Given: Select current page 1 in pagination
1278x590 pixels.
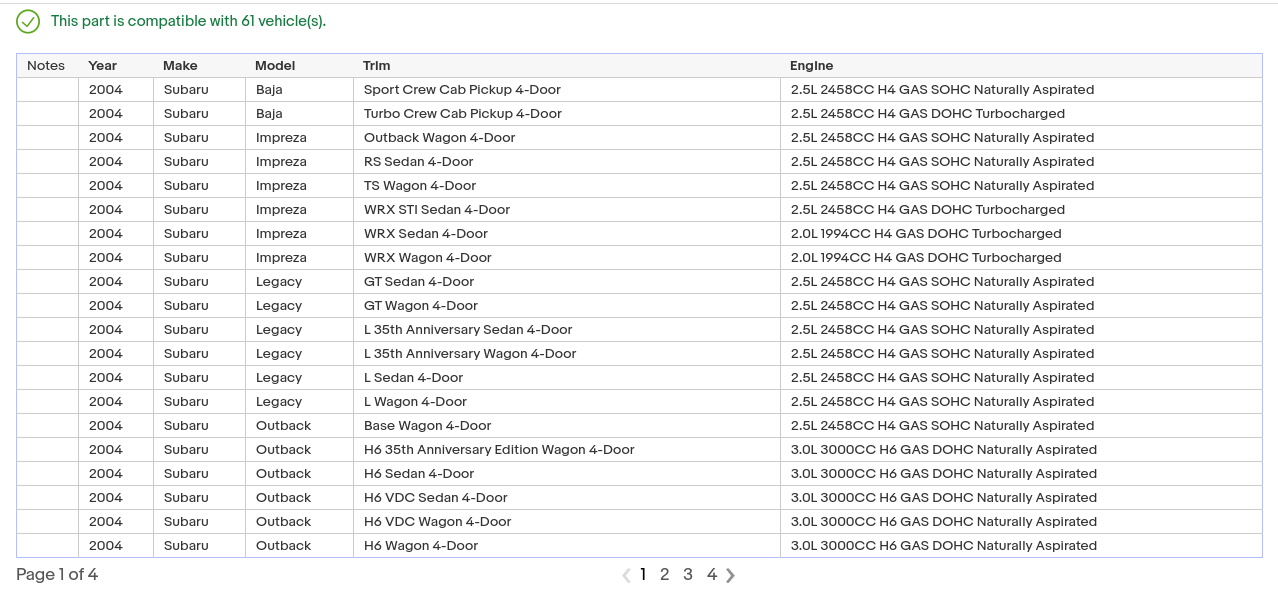Looking at the screenshot, I should [643, 574].
